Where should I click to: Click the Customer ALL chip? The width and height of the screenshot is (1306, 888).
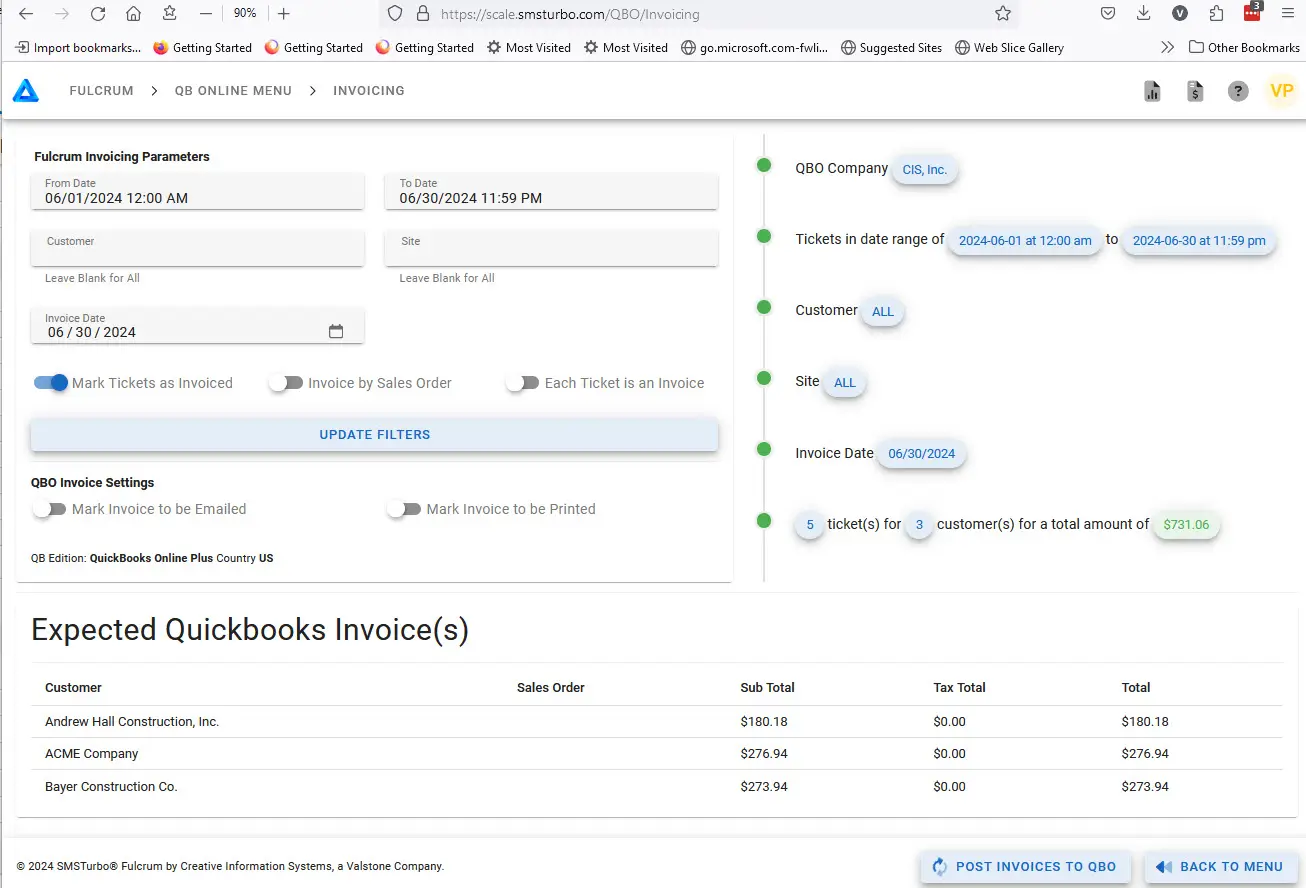tap(882, 312)
